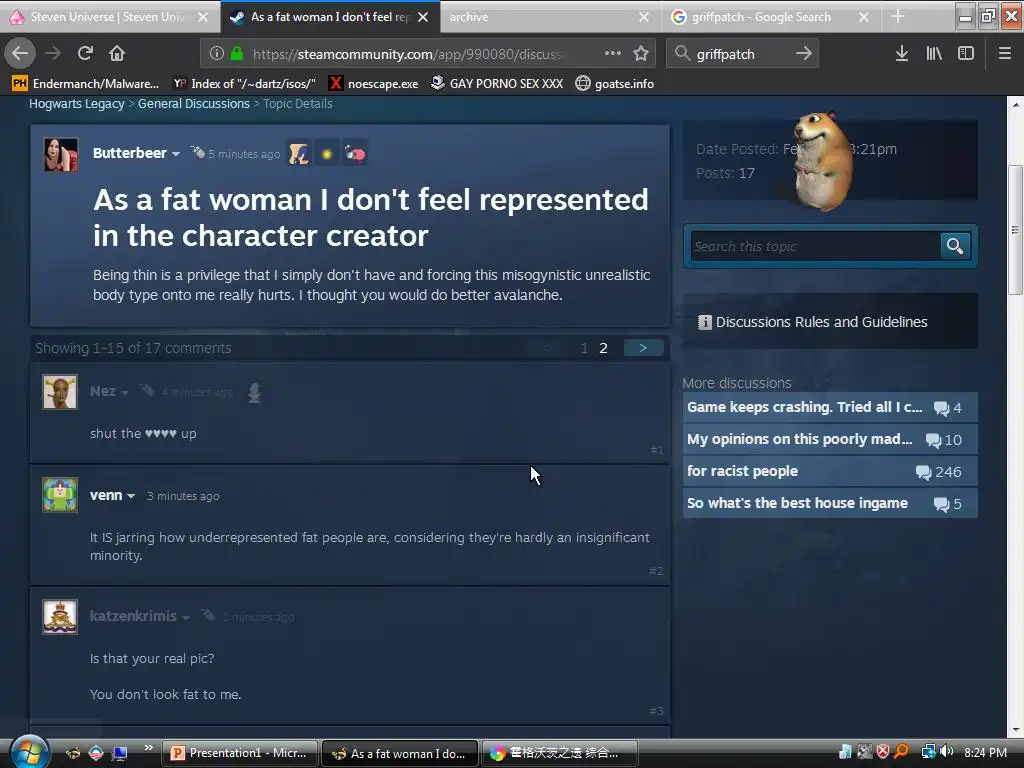
Task: Click the yellow star badge on original post
Action: 327,154
